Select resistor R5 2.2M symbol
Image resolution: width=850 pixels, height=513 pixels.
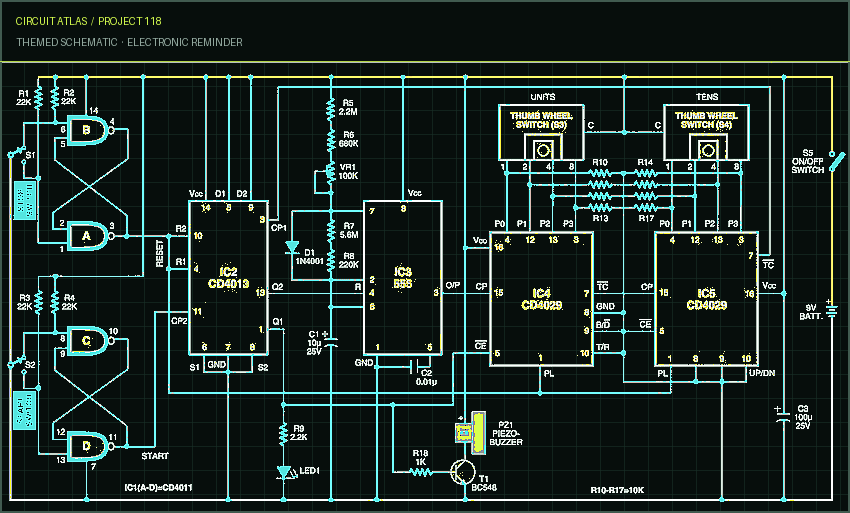330,108
